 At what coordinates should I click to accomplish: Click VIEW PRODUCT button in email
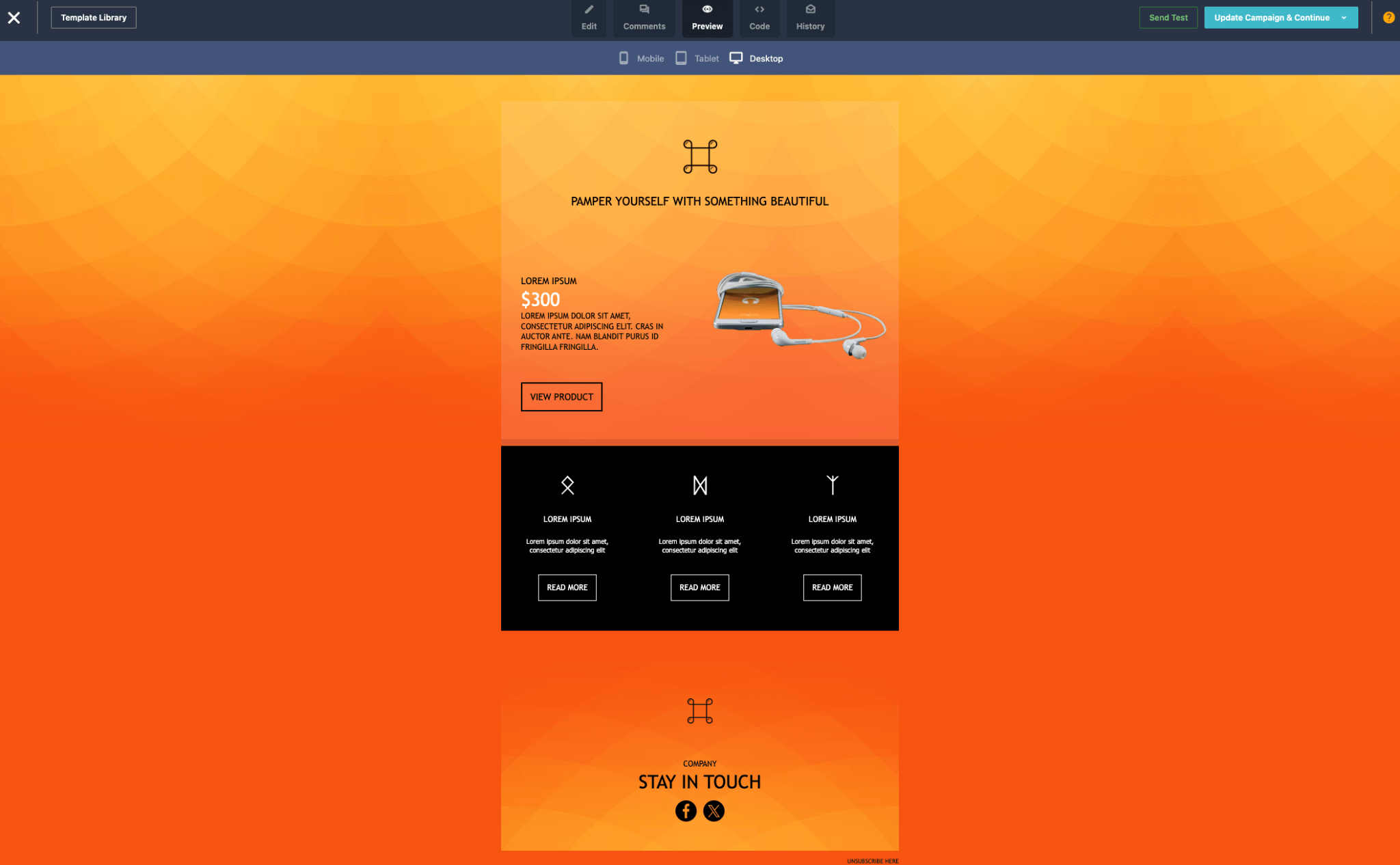point(561,396)
